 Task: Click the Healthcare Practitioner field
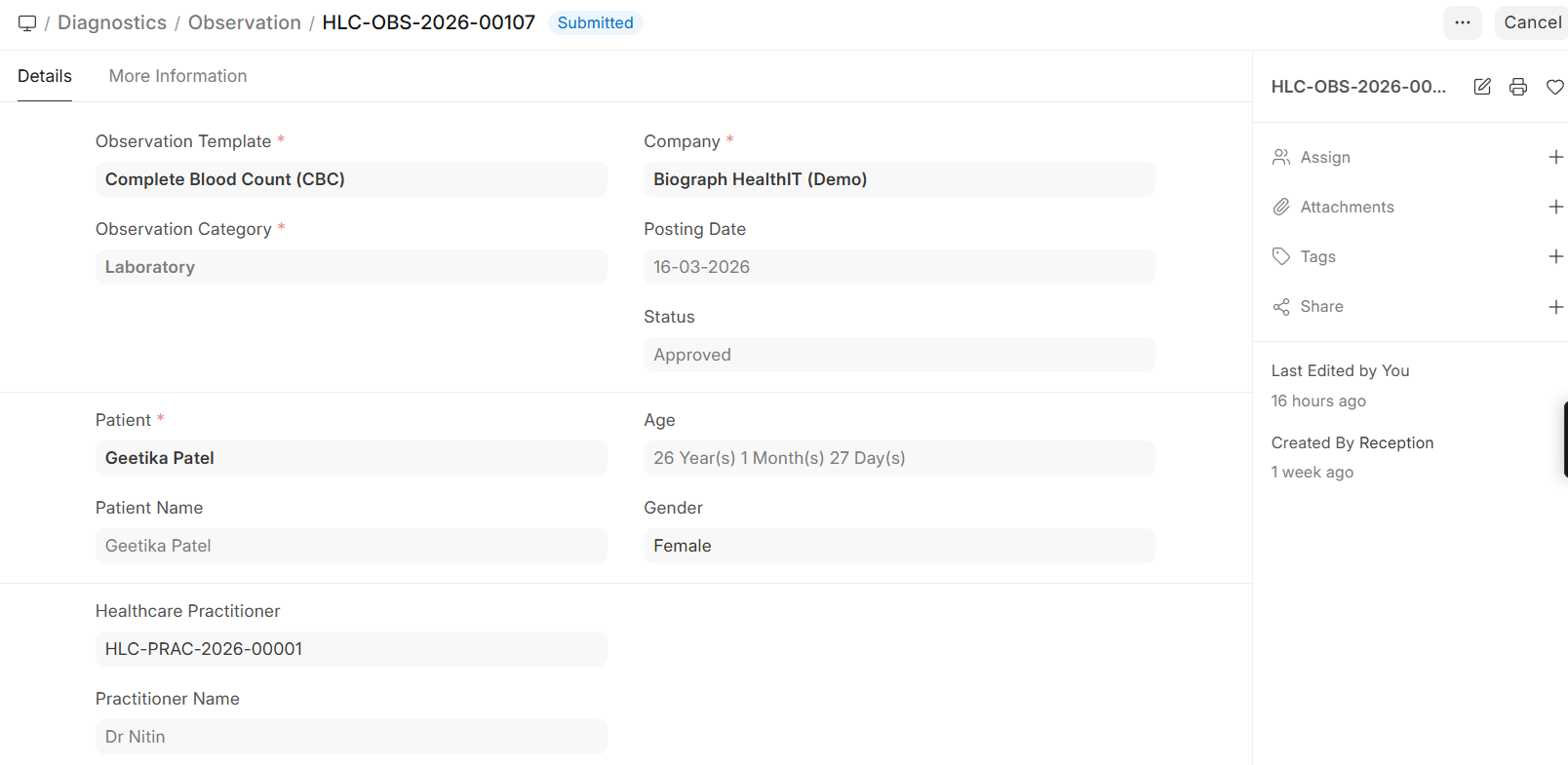[x=351, y=649]
